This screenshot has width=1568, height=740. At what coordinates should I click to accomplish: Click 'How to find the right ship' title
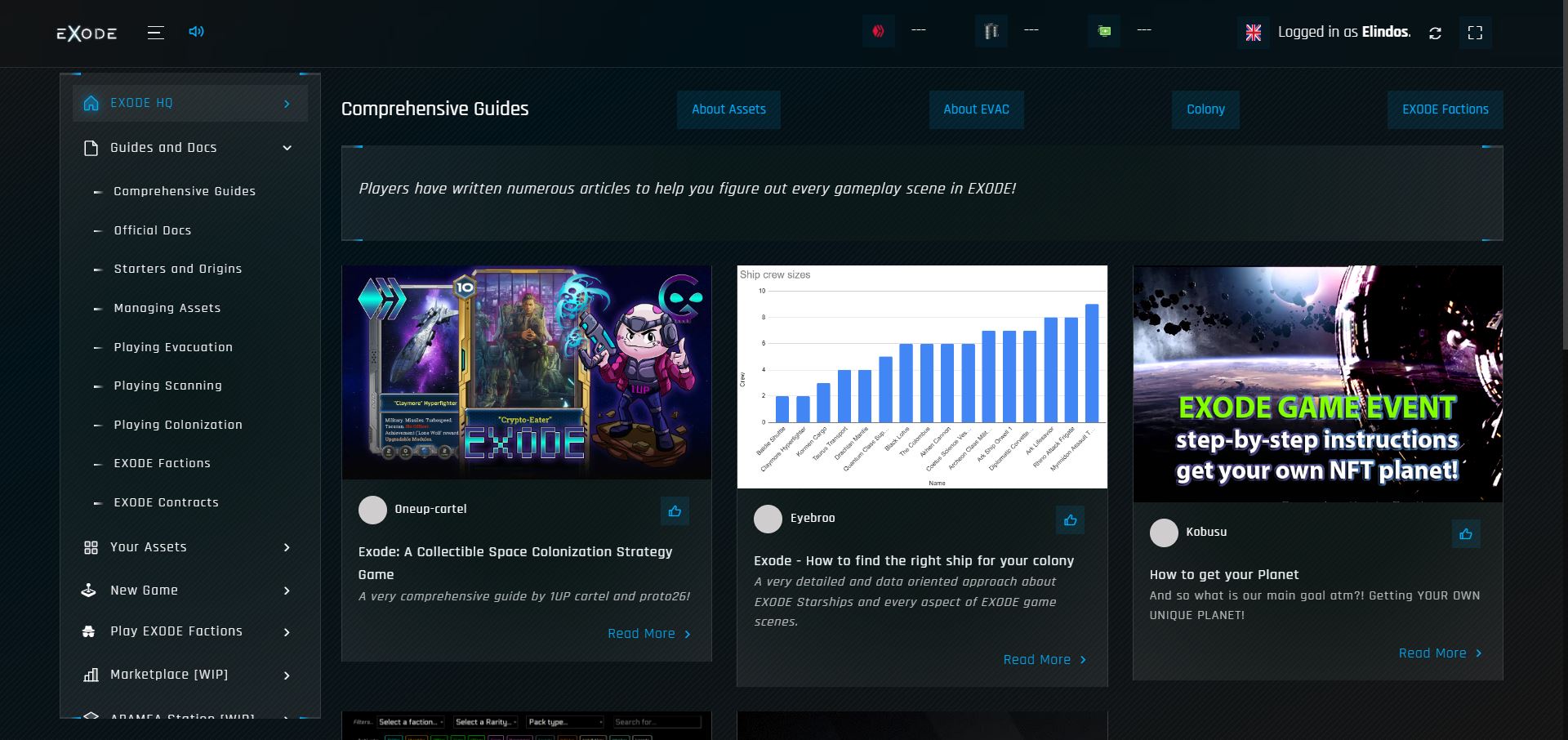914,561
